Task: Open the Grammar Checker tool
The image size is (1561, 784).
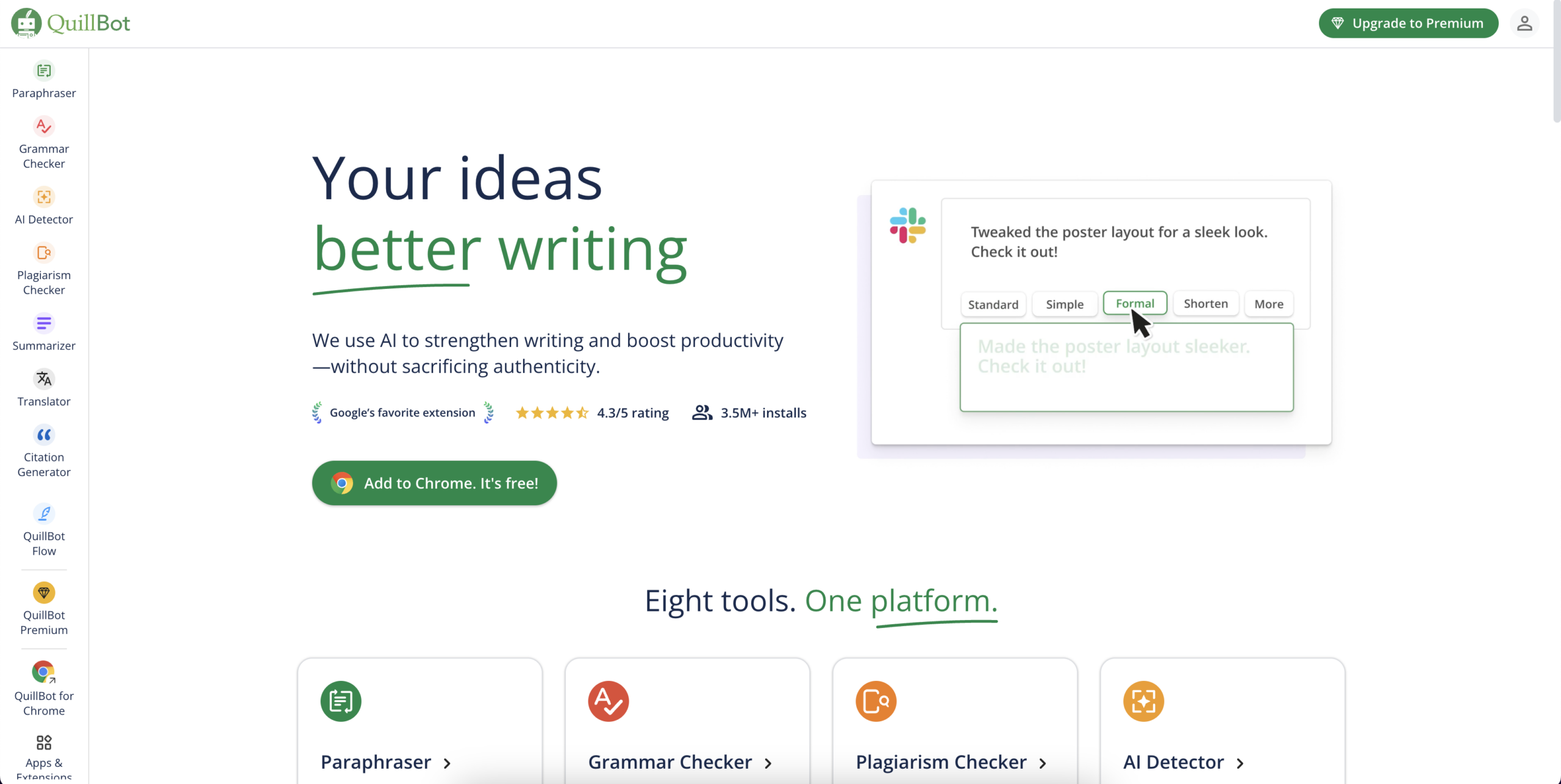Action: pos(44,143)
